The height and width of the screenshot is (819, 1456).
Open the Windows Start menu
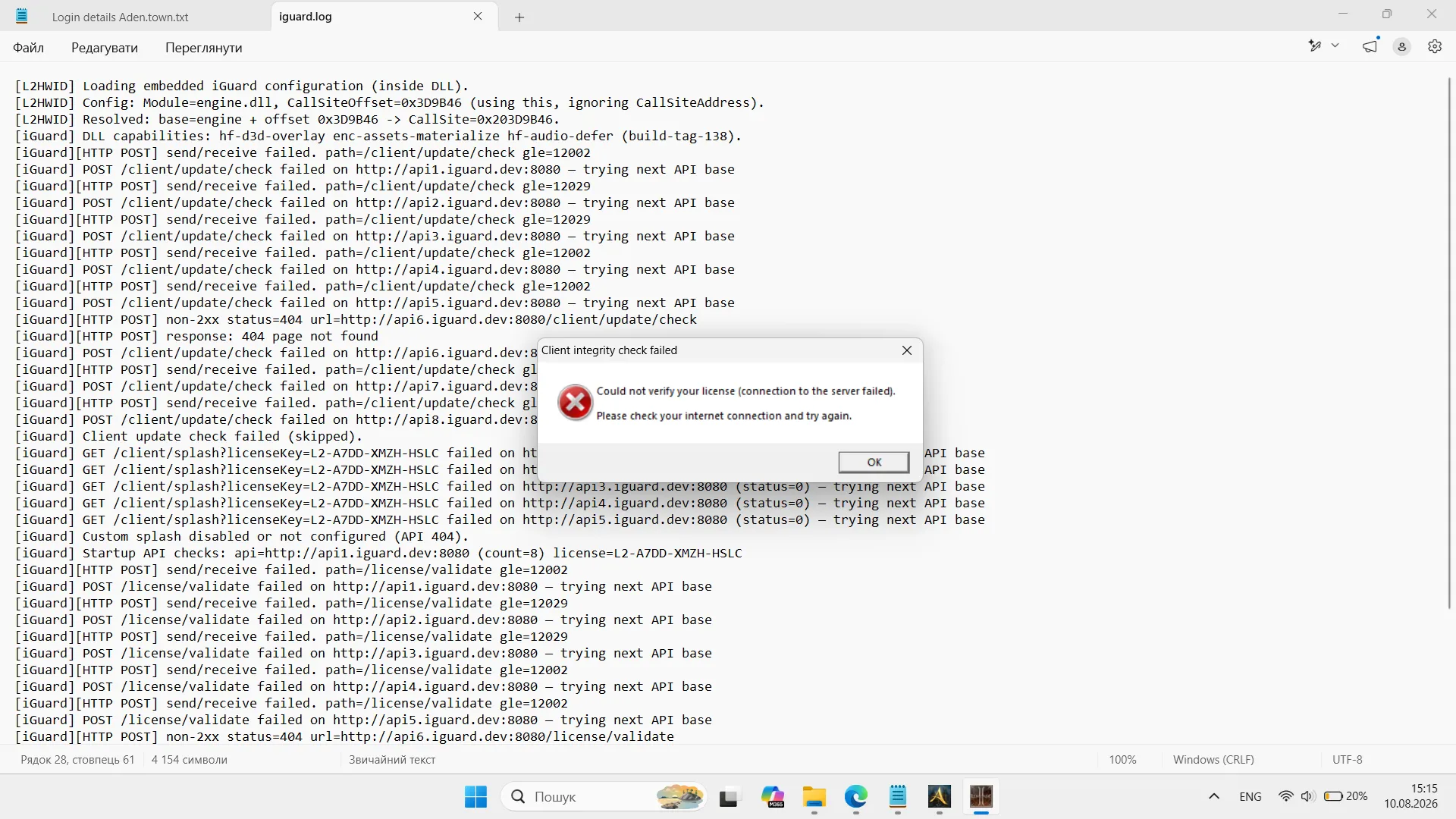(476, 797)
